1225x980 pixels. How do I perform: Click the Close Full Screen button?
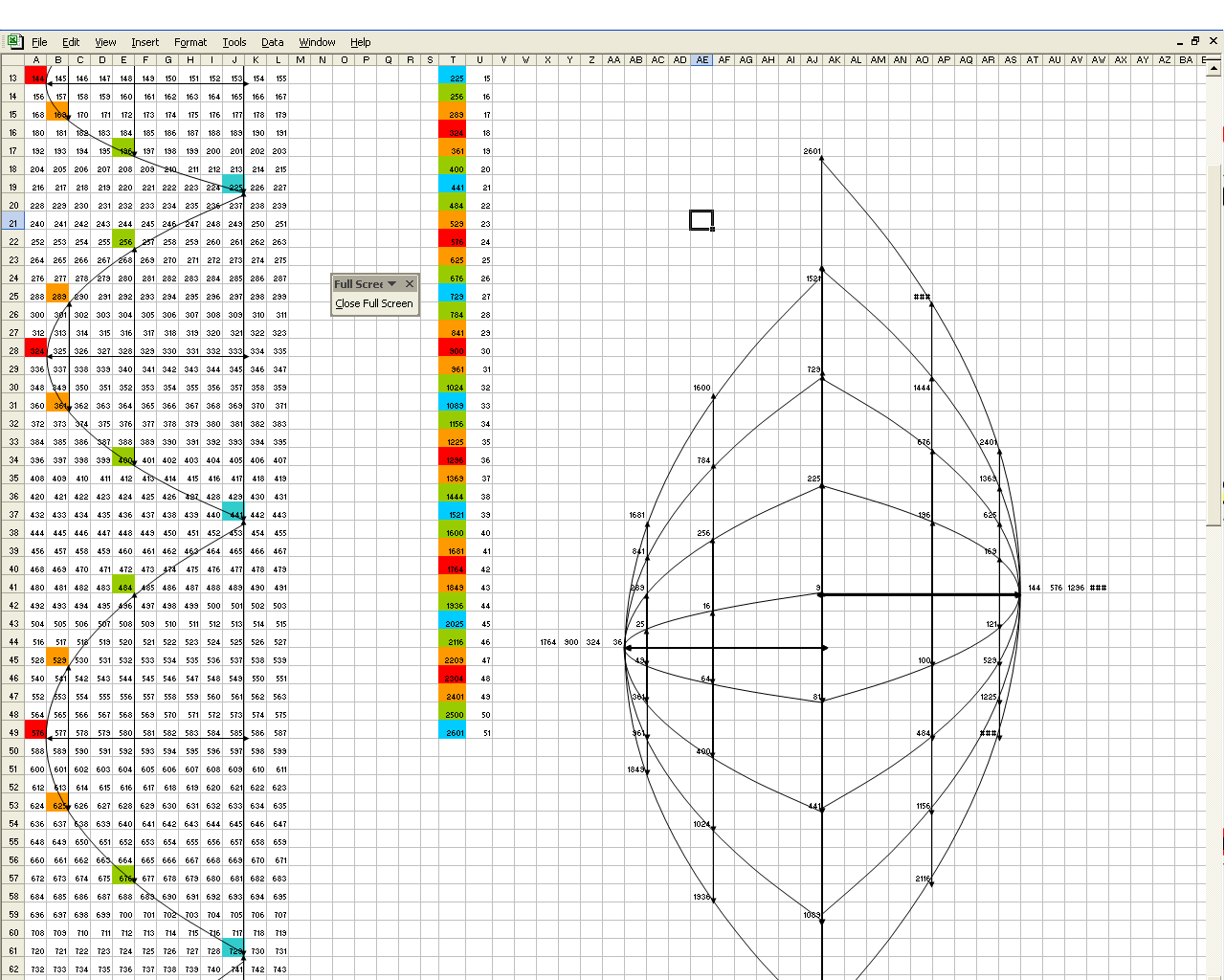(374, 303)
